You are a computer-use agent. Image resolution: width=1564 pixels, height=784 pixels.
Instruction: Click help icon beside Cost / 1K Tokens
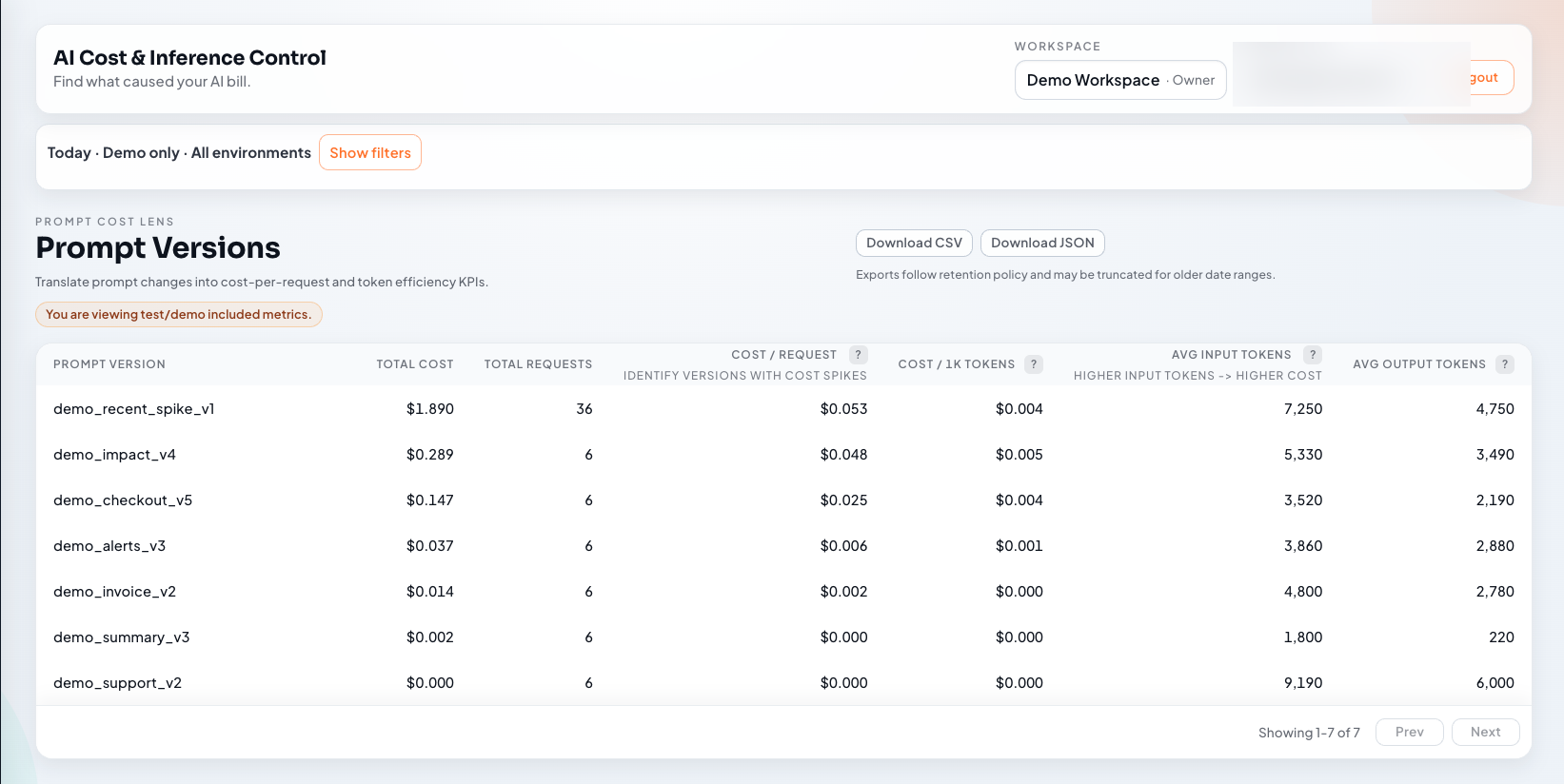1033,364
